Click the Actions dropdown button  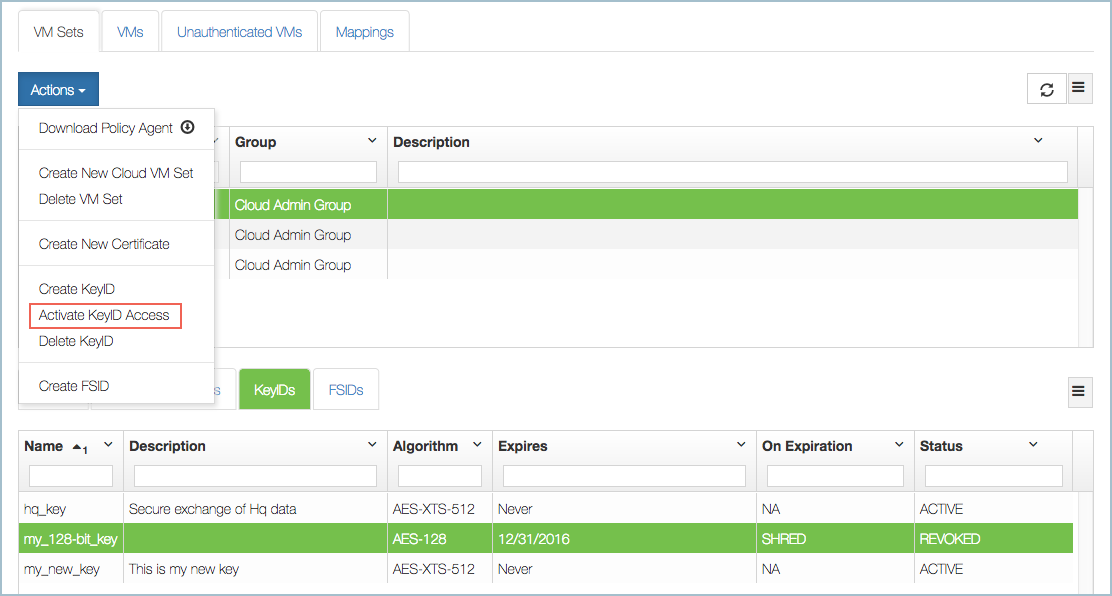click(x=58, y=90)
